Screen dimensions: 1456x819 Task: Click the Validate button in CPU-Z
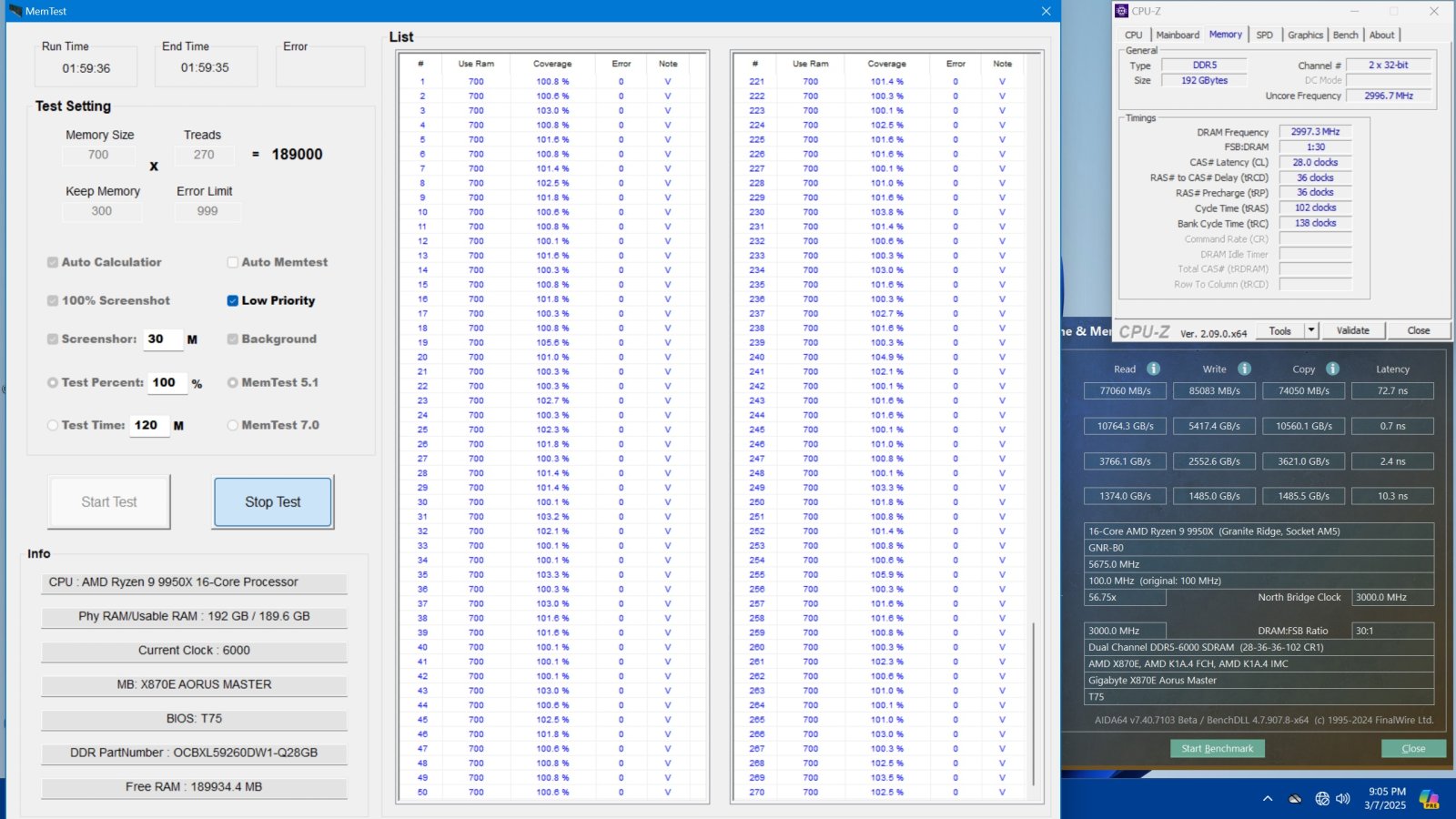(1353, 330)
